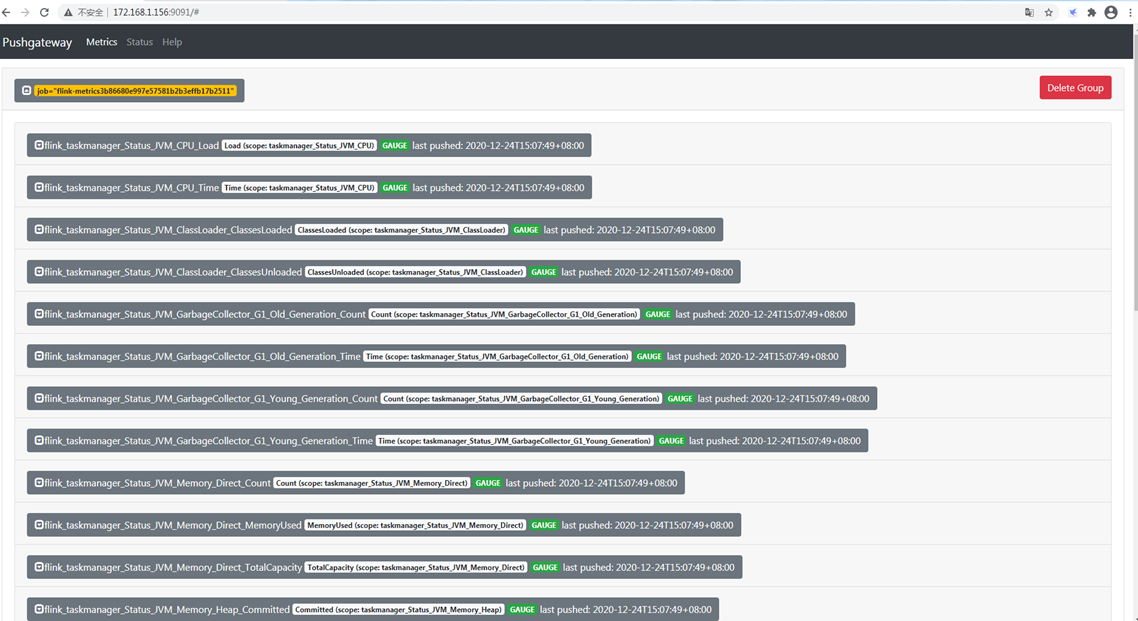Collapse the flink-metrics job group
The image size is (1138, 621).
point(27,91)
